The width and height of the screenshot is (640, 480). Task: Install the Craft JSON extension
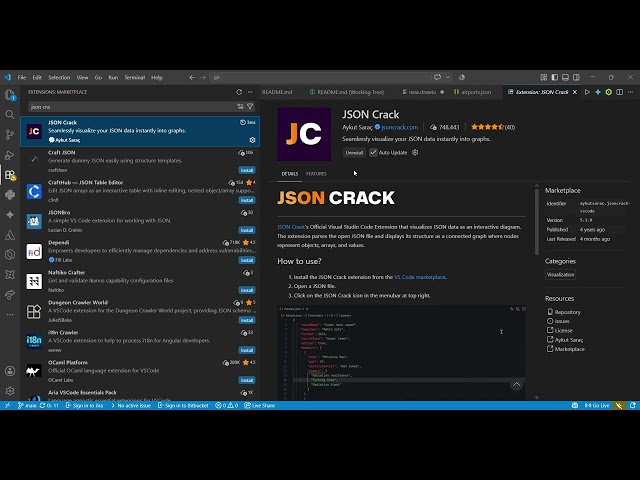pyautogui.click(x=247, y=170)
